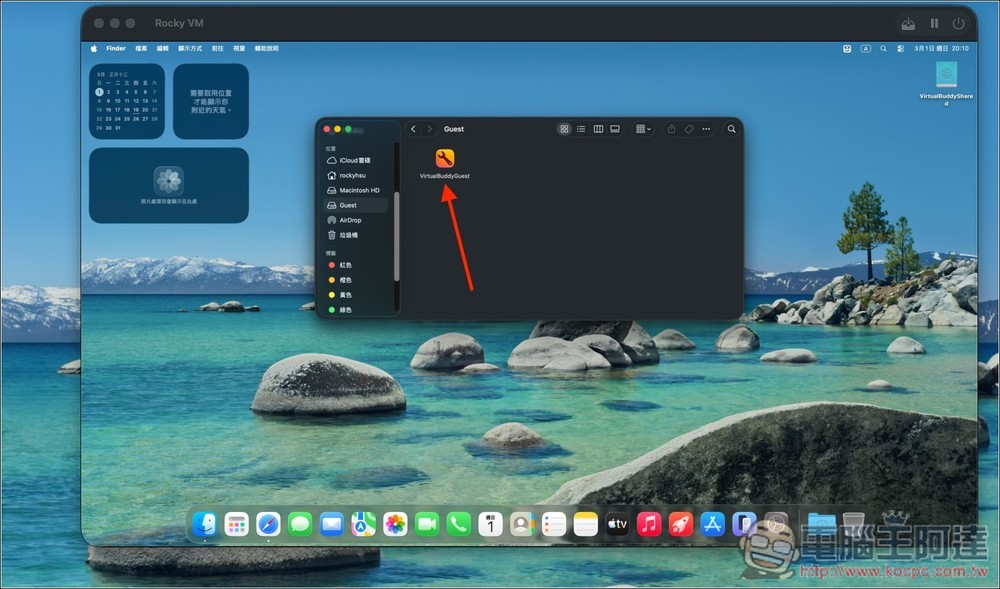Open VirtualBuddyShared volume on desktop
Viewport: 1000px width, 589px height.
pyautogui.click(x=946, y=75)
